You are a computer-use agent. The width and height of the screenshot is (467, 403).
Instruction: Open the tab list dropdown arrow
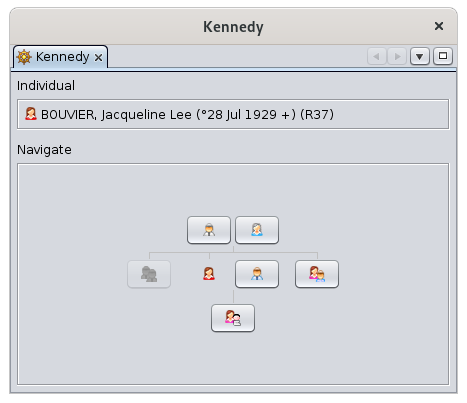[x=420, y=56]
